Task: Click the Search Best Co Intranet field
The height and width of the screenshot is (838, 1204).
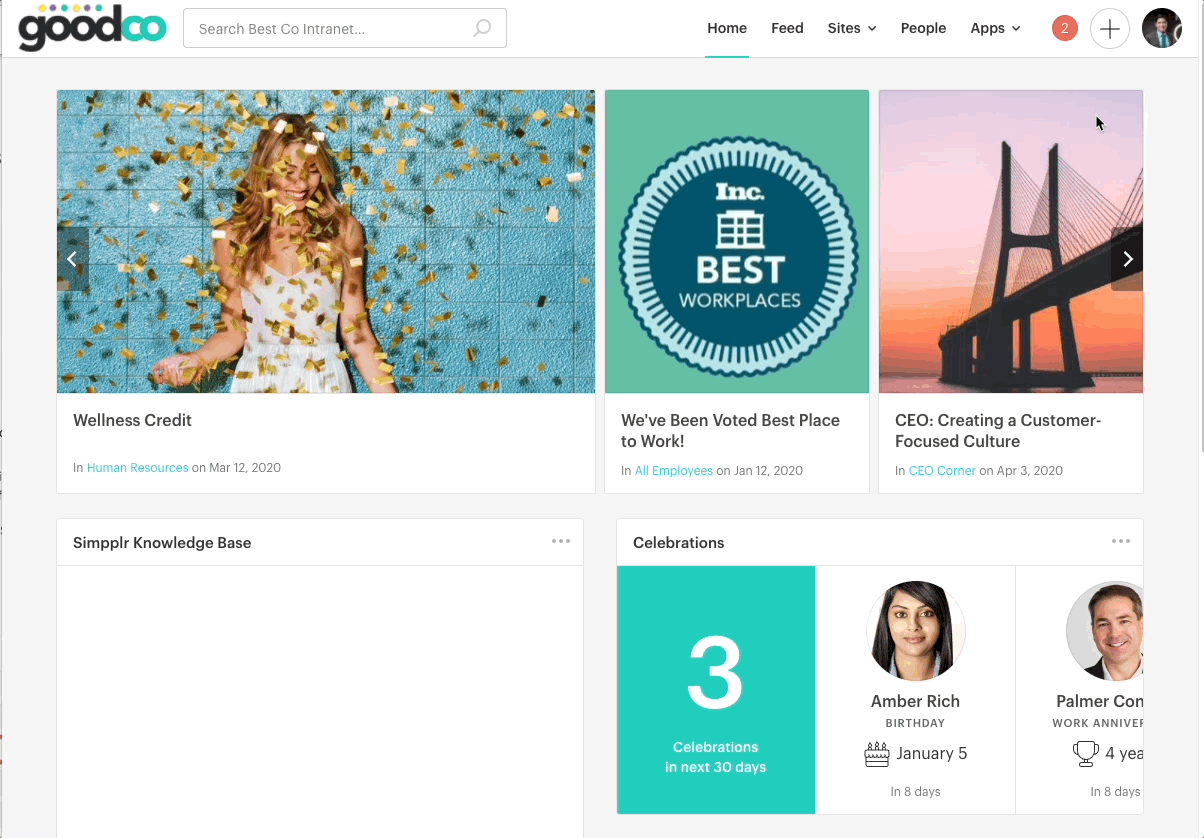Action: coord(330,29)
